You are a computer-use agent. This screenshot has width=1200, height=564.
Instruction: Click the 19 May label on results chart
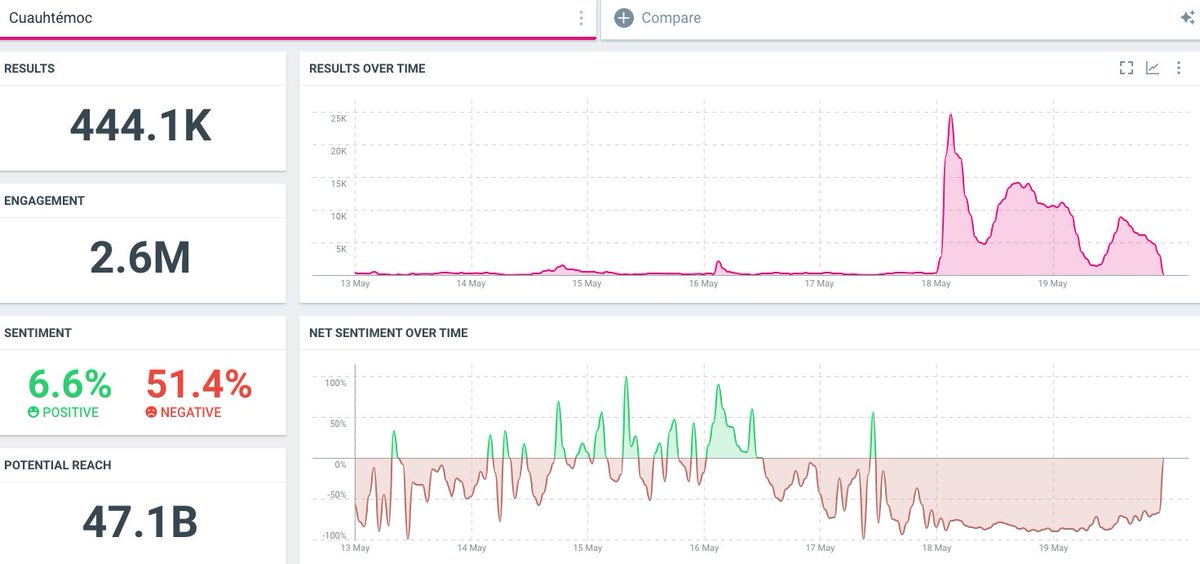[1052, 284]
